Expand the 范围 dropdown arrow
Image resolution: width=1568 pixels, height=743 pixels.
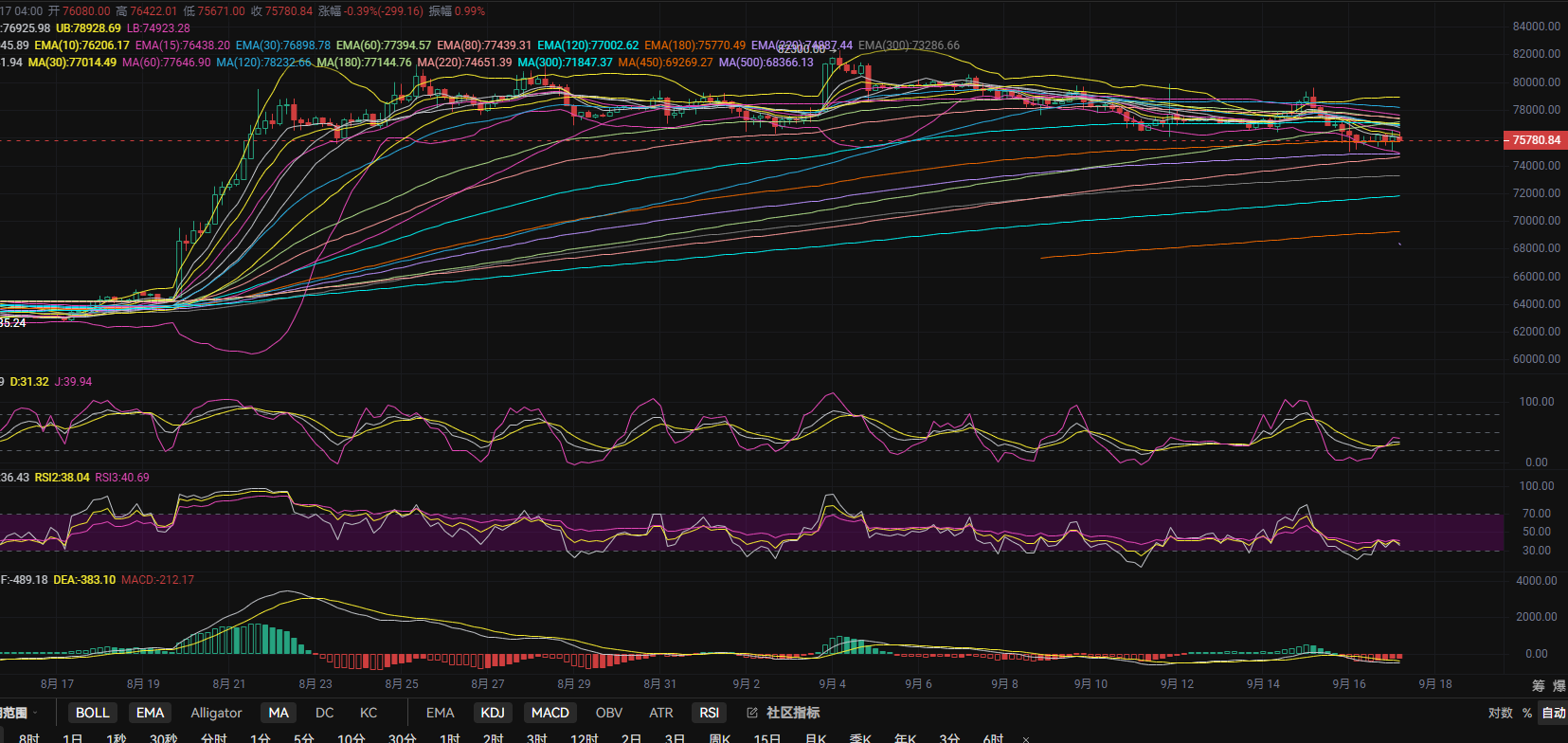[35, 713]
